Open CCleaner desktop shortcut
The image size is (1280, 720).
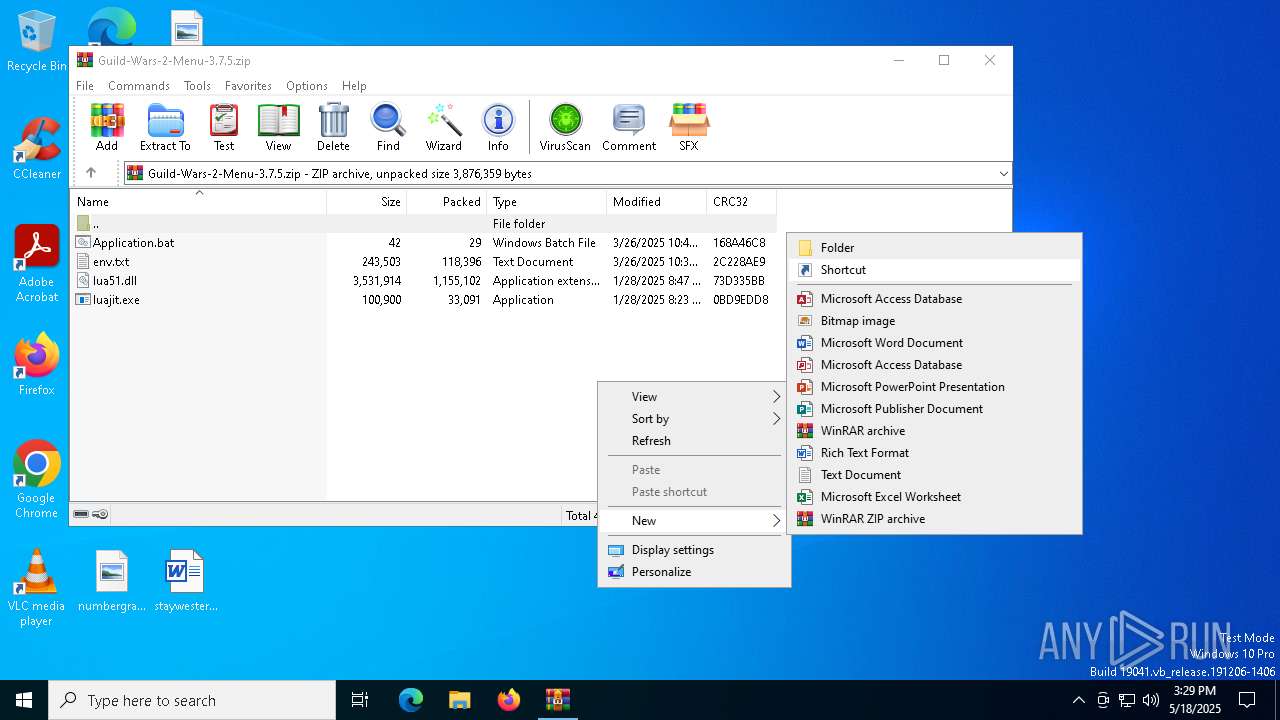(x=37, y=149)
